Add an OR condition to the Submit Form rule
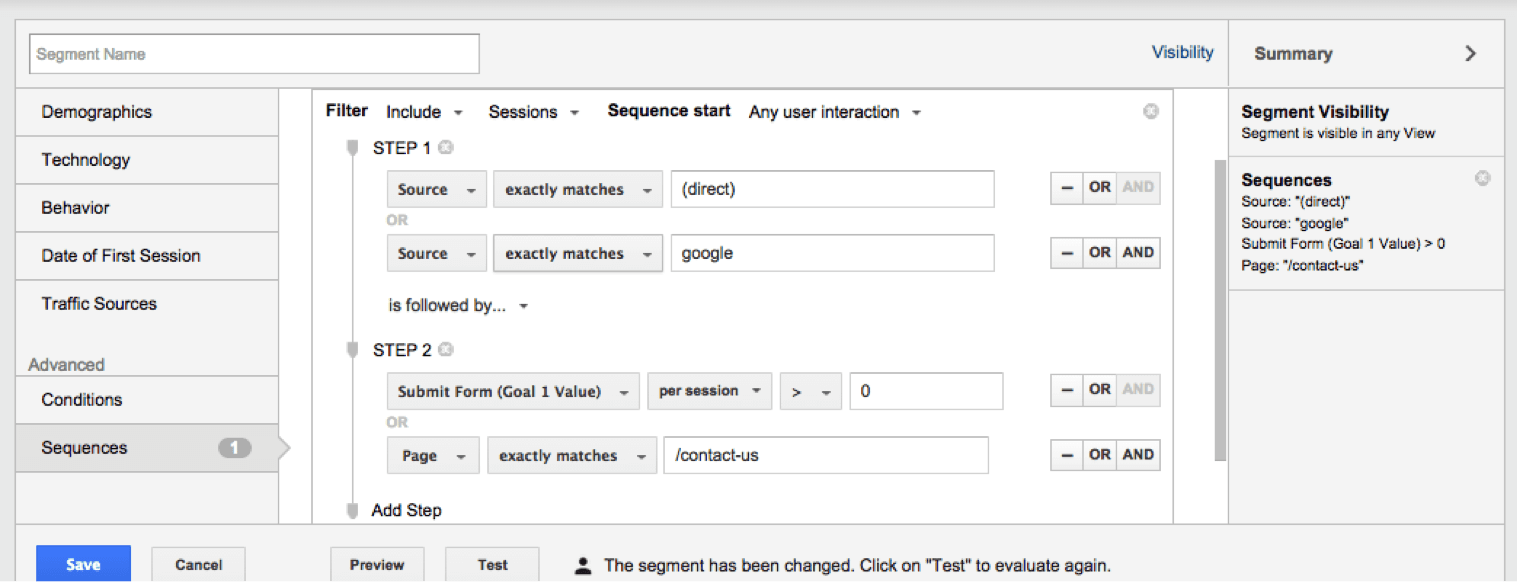Image resolution: width=1518 pixels, height=582 pixels. [1099, 390]
